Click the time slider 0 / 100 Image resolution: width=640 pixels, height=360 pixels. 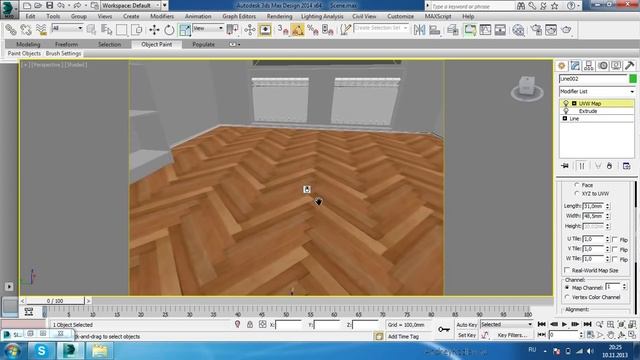point(55,301)
